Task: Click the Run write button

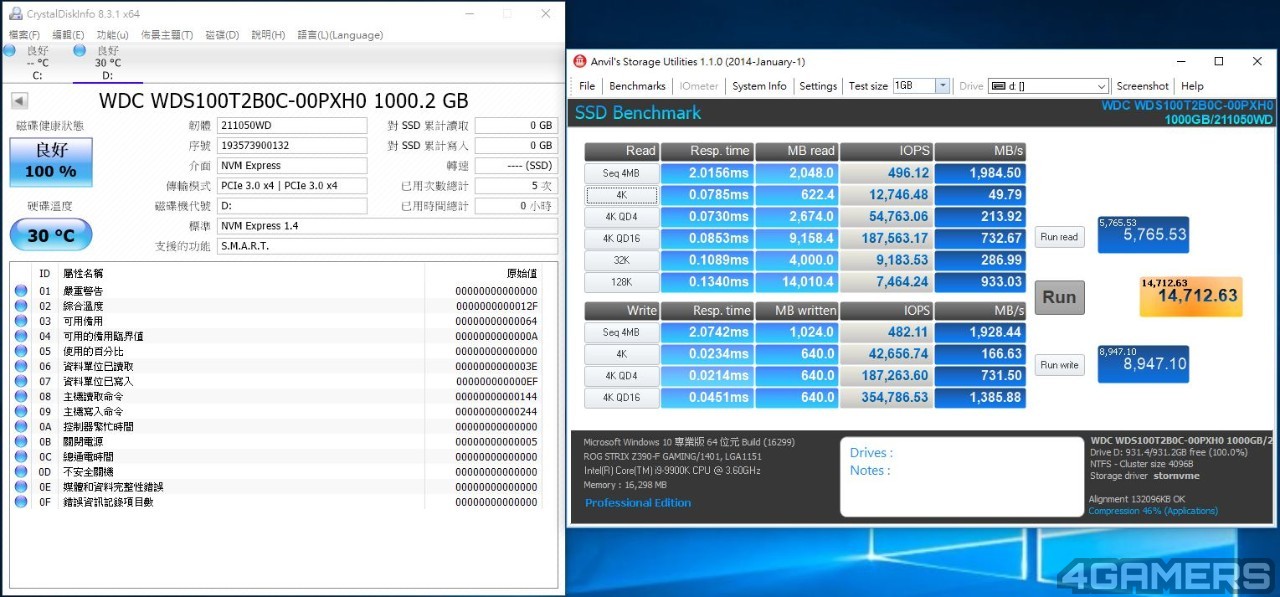Action: 1059,365
